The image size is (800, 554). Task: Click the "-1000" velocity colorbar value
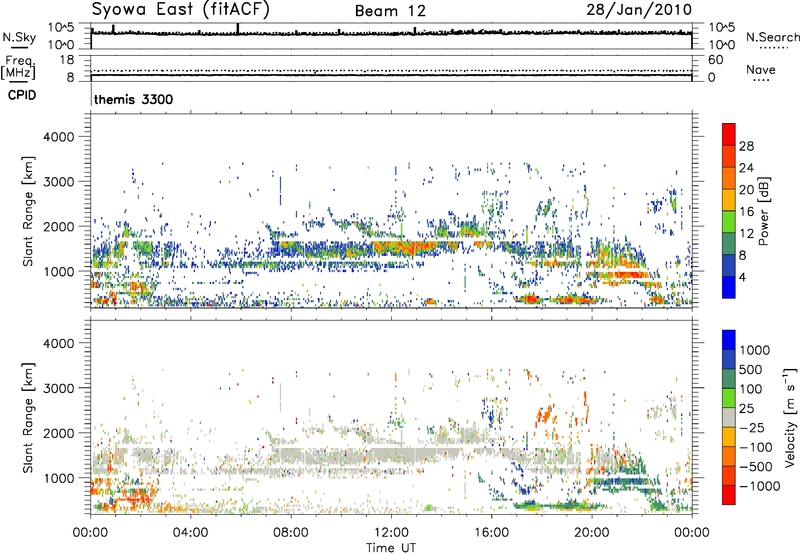pos(760,486)
